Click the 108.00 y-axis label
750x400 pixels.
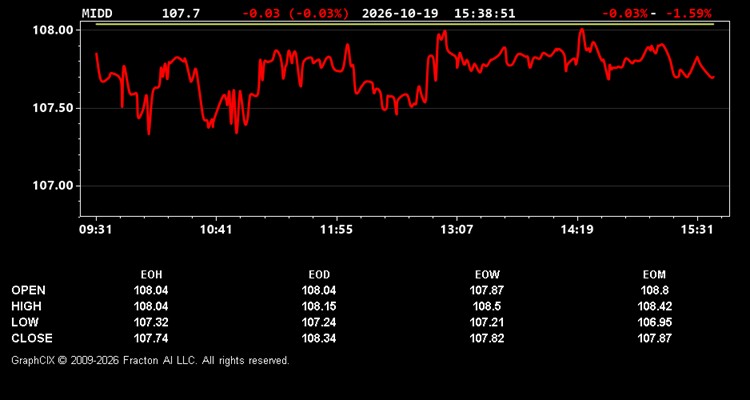pos(54,30)
